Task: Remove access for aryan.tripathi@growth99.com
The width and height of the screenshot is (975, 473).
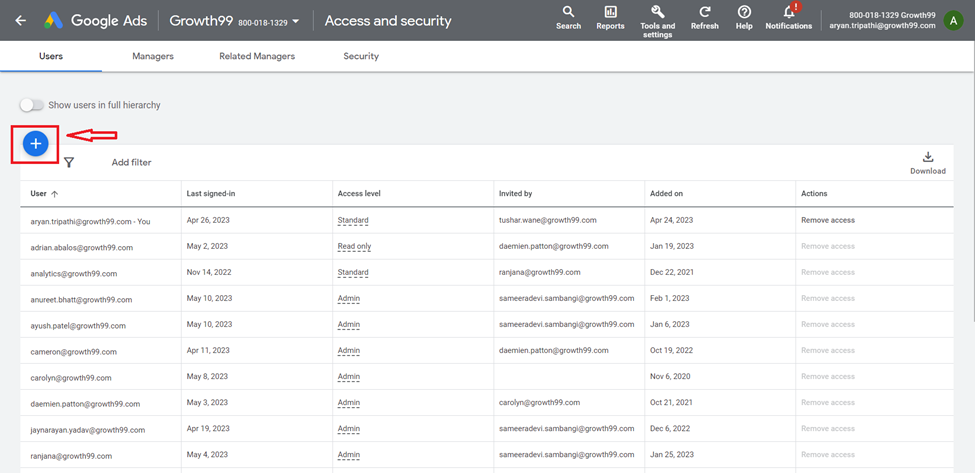Action: pyautogui.click(x=828, y=220)
